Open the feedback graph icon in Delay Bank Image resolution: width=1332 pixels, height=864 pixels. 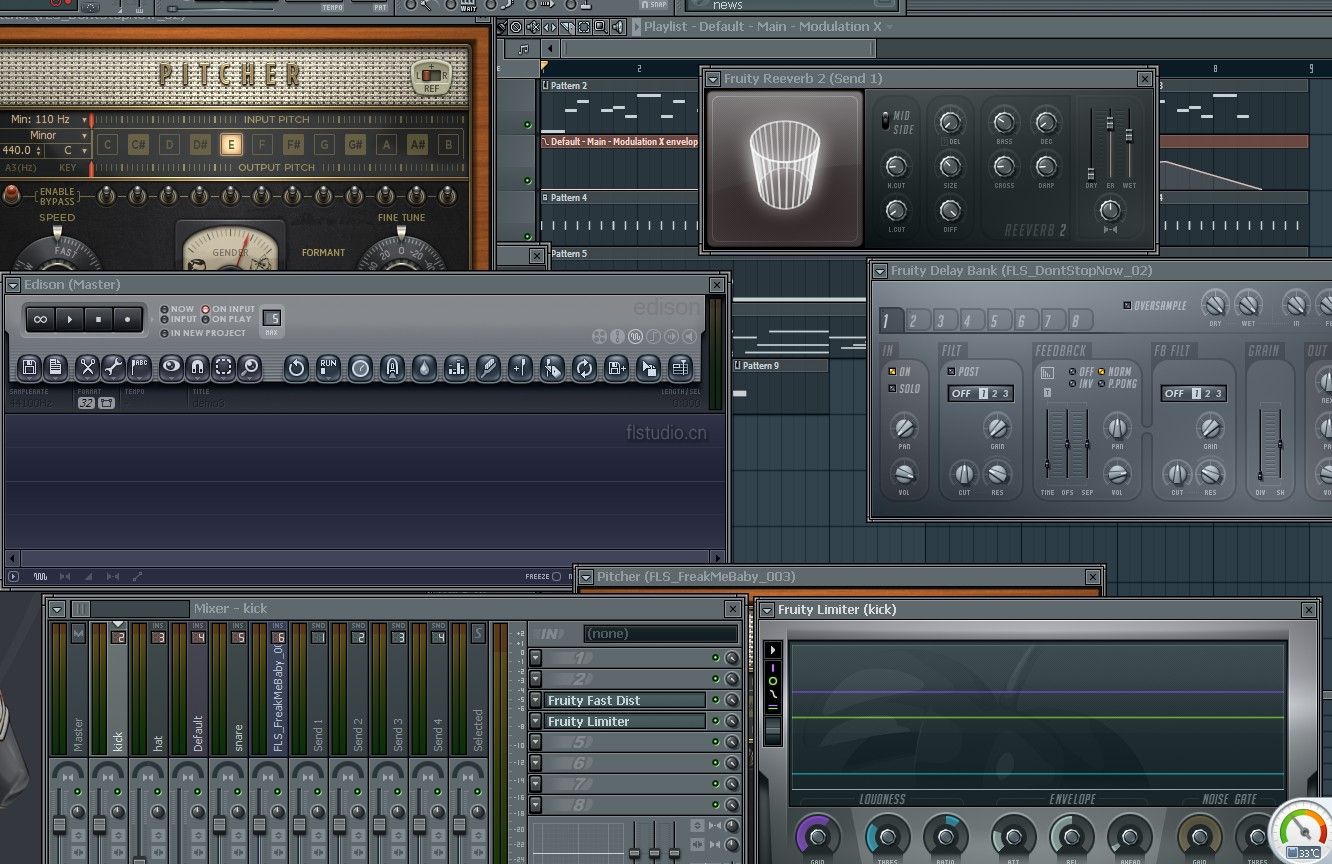1047,373
